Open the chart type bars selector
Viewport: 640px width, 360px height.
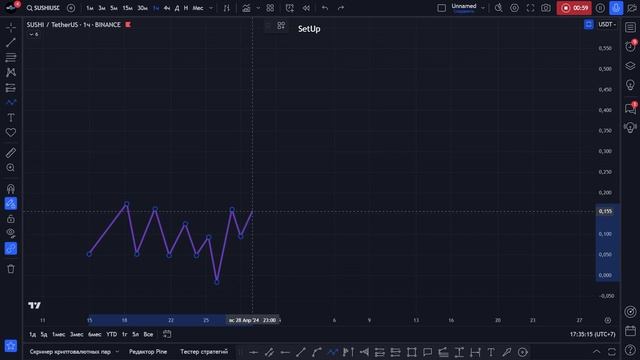pyautogui.click(x=227, y=8)
